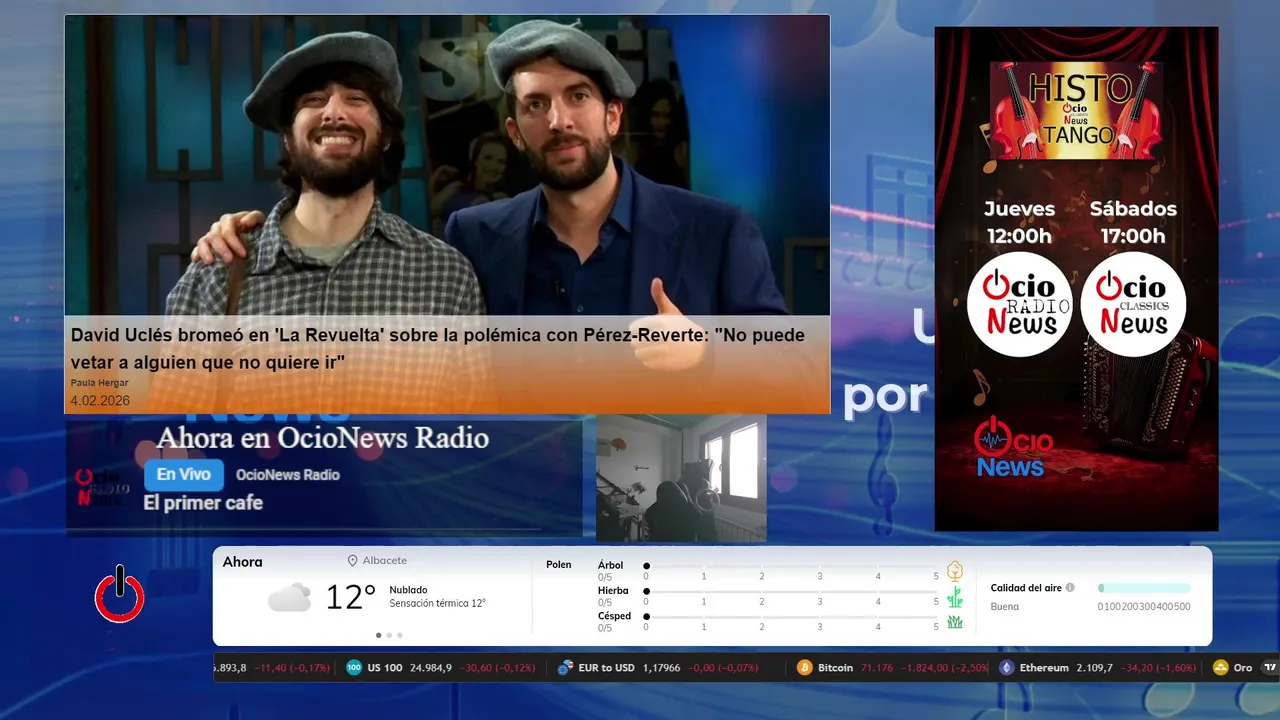Select third weather carousel dot
Viewport: 1280px width, 720px height.
click(400, 635)
